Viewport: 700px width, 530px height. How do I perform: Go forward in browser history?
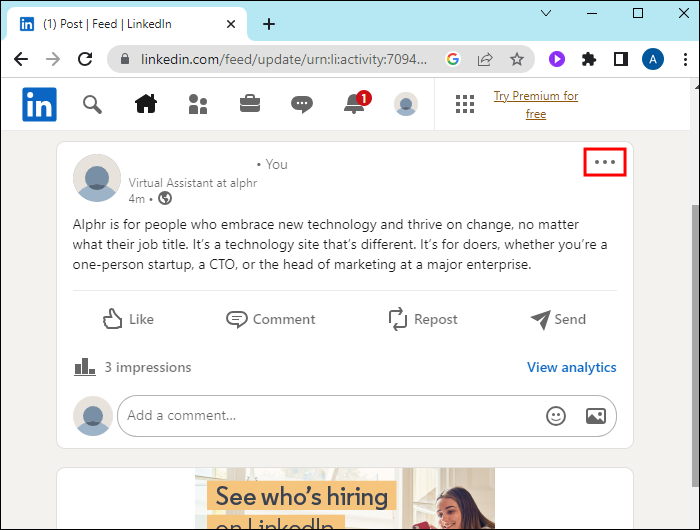[x=53, y=59]
